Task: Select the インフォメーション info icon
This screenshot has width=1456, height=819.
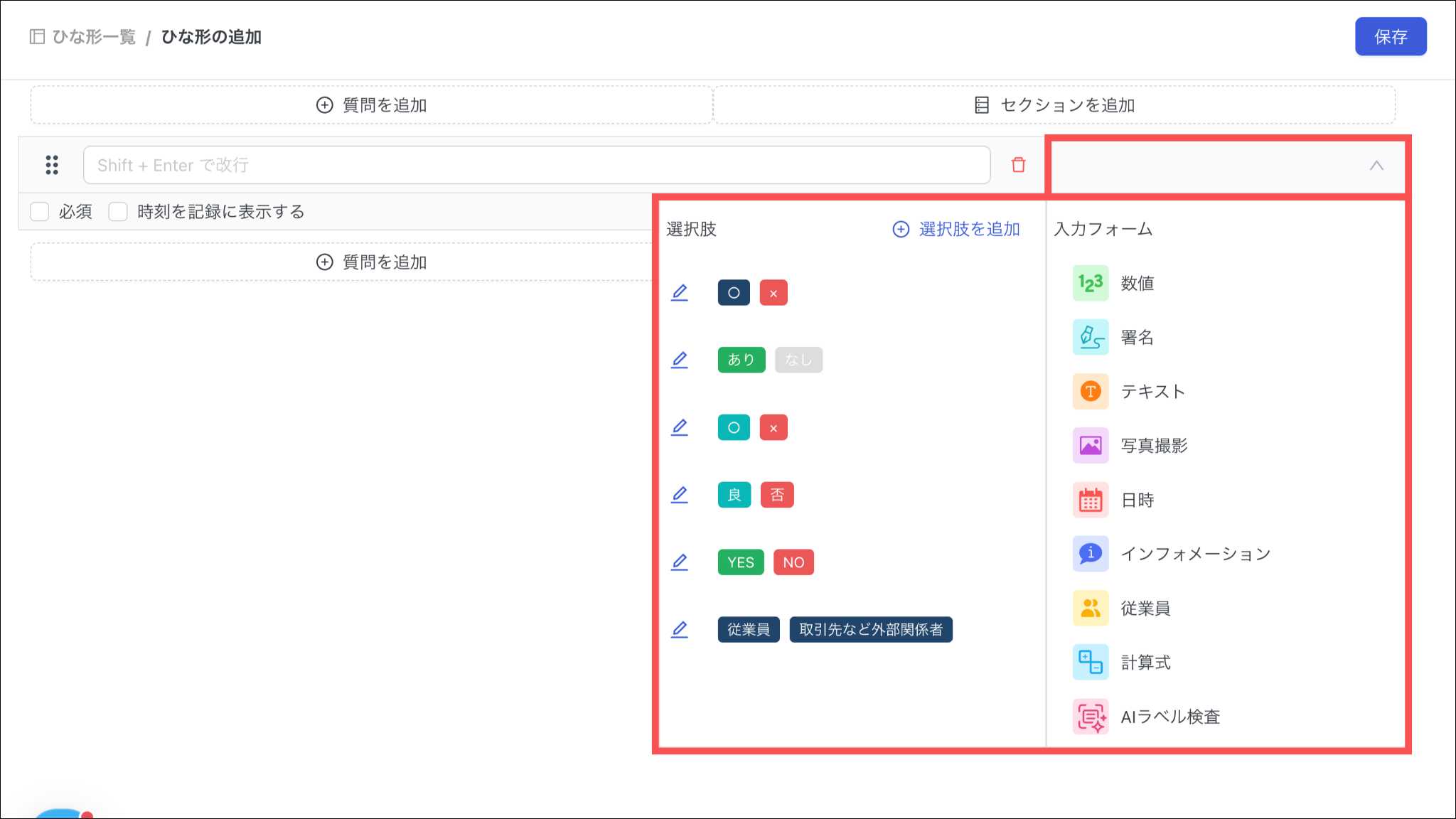Action: [x=1090, y=554]
